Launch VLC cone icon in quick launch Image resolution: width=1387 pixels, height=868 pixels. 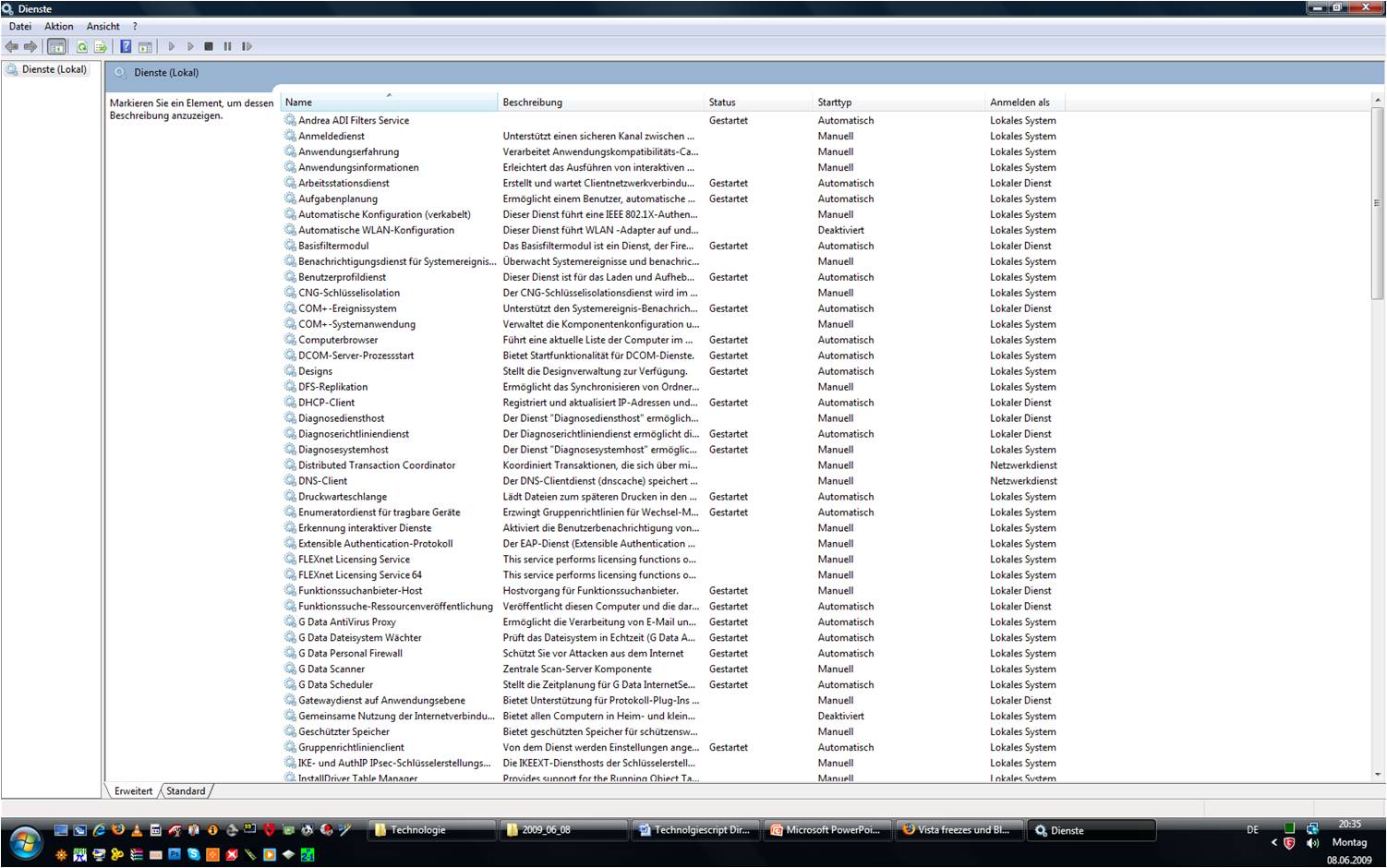pos(137,830)
